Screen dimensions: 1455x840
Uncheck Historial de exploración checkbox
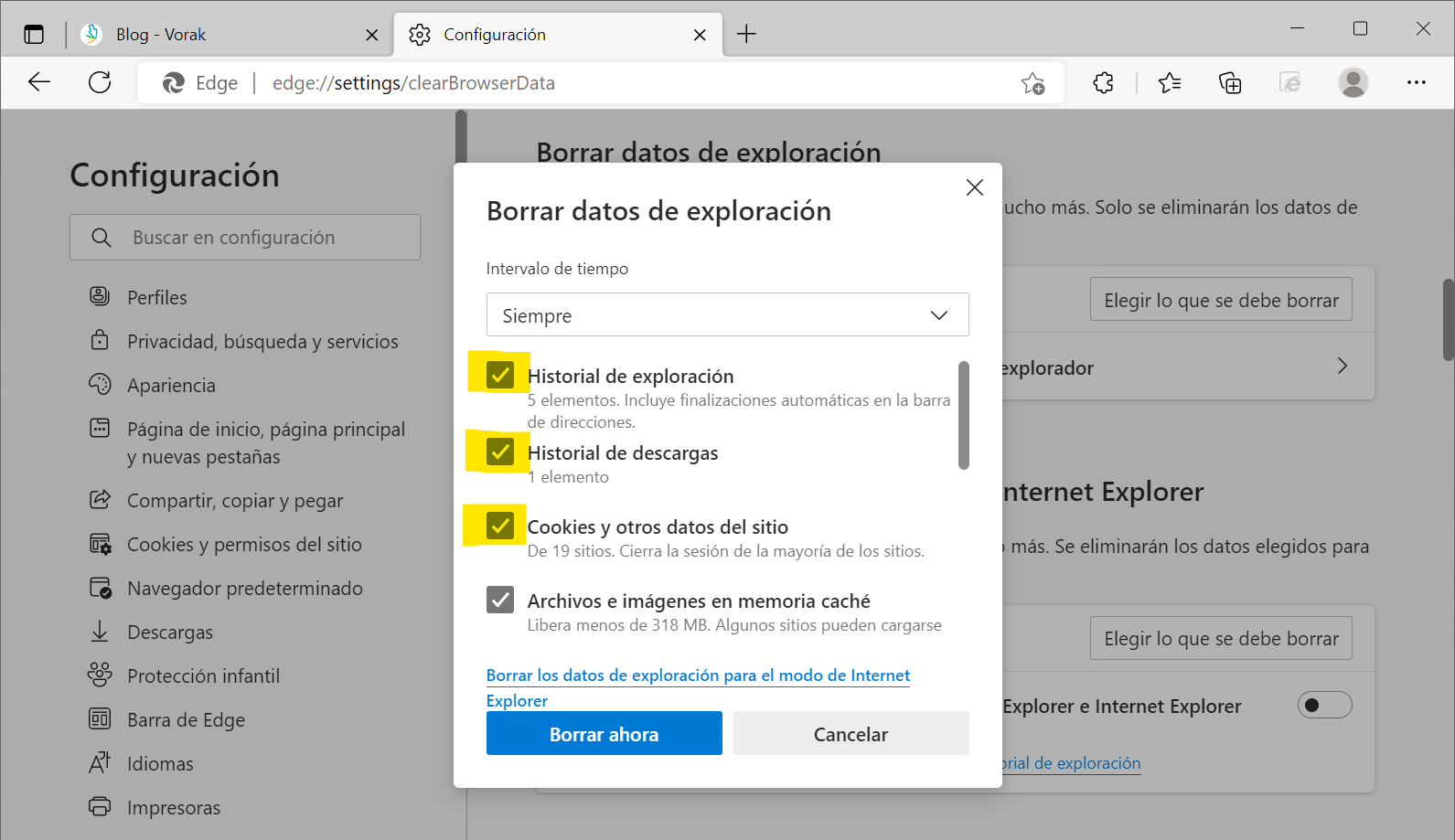[x=500, y=375]
